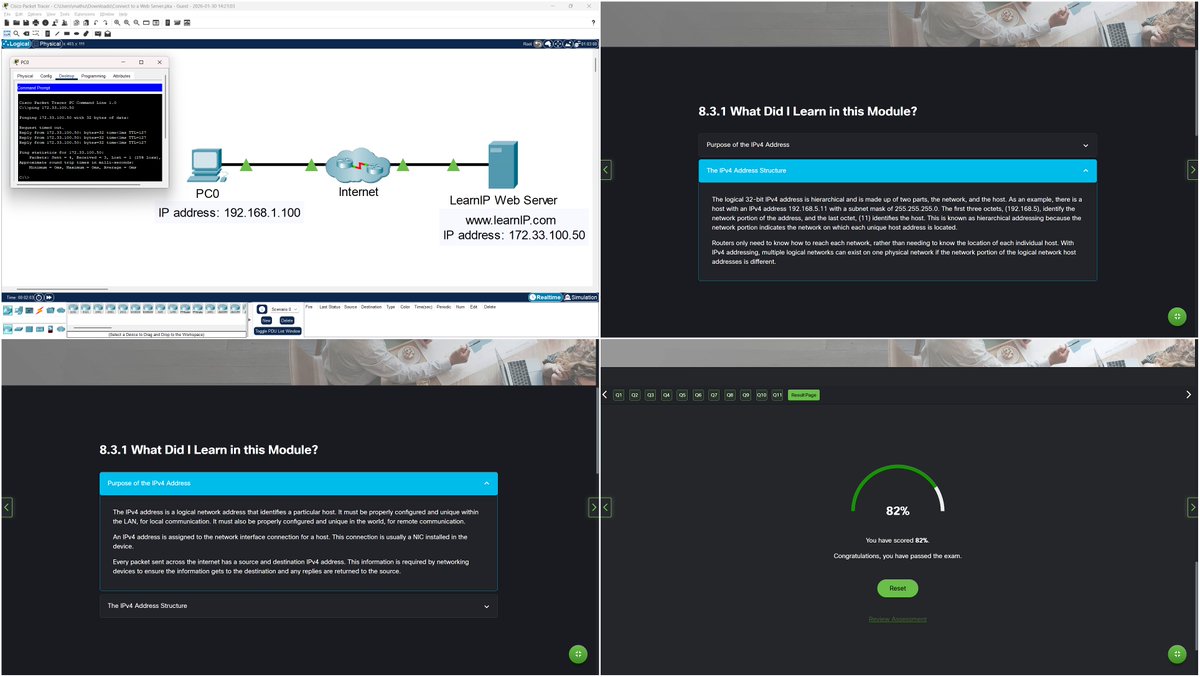Click the www.learnIP.com label
The height and width of the screenshot is (677, 1200).
tap(510, 219)
